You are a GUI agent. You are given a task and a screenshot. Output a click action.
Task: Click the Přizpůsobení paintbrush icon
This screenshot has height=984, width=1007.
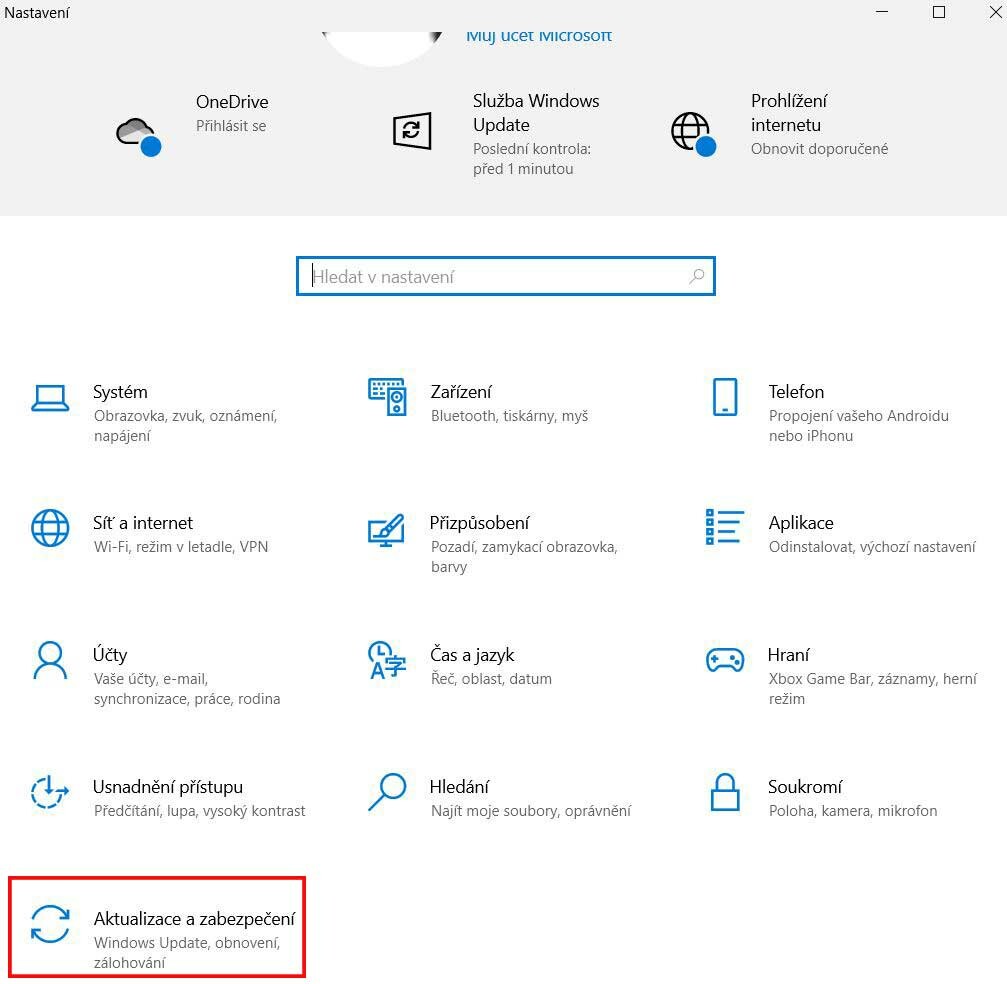click(387, 531)
